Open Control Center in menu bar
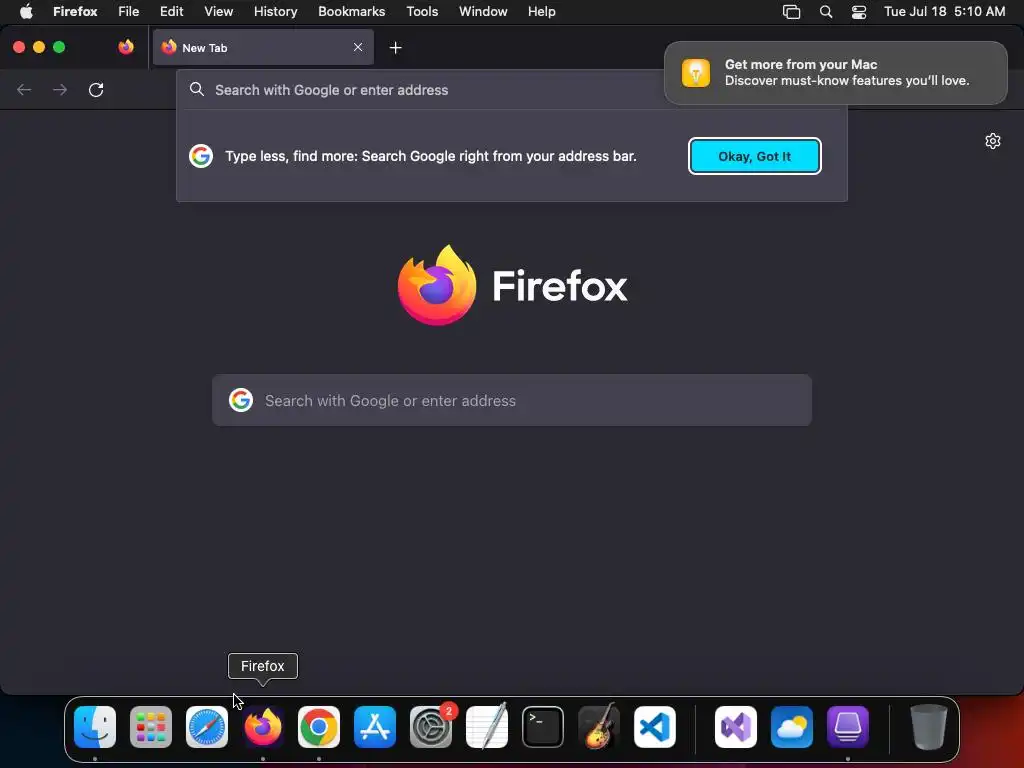This screenshot has height=768, width=1024. [x=859, y=12]
